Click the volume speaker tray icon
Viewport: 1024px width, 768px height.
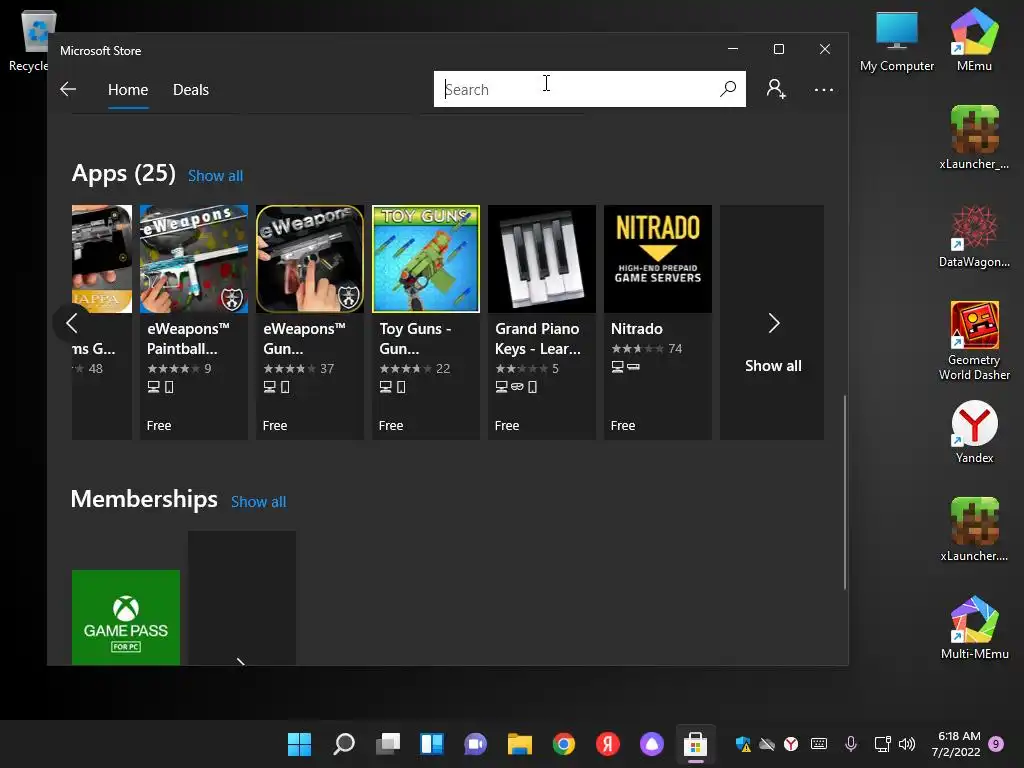pos(907,744)
